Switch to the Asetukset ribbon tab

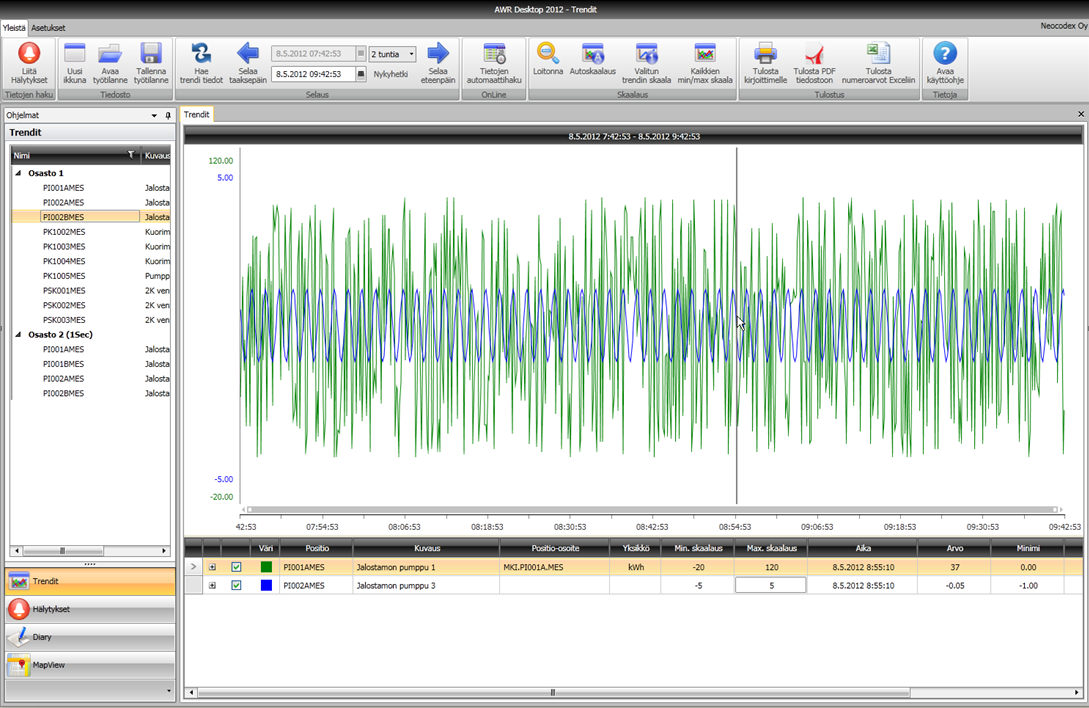48,28
